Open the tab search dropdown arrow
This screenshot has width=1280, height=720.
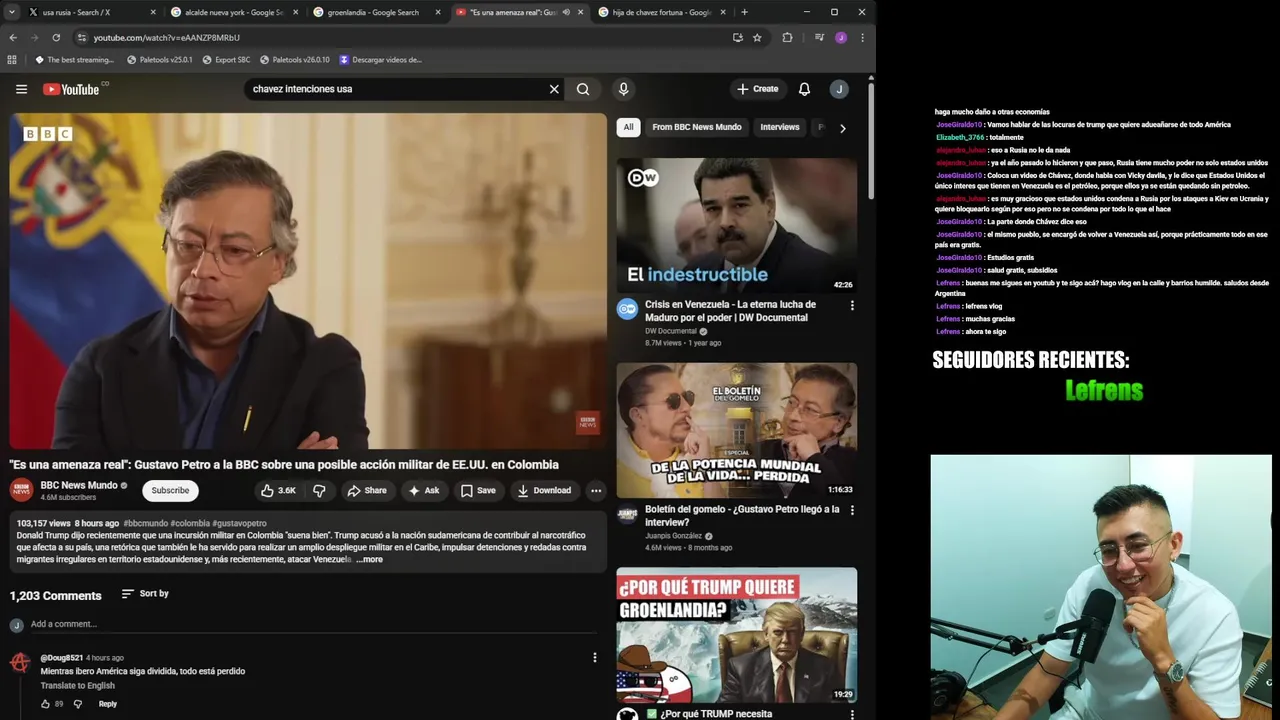click(x=11, y=12)
